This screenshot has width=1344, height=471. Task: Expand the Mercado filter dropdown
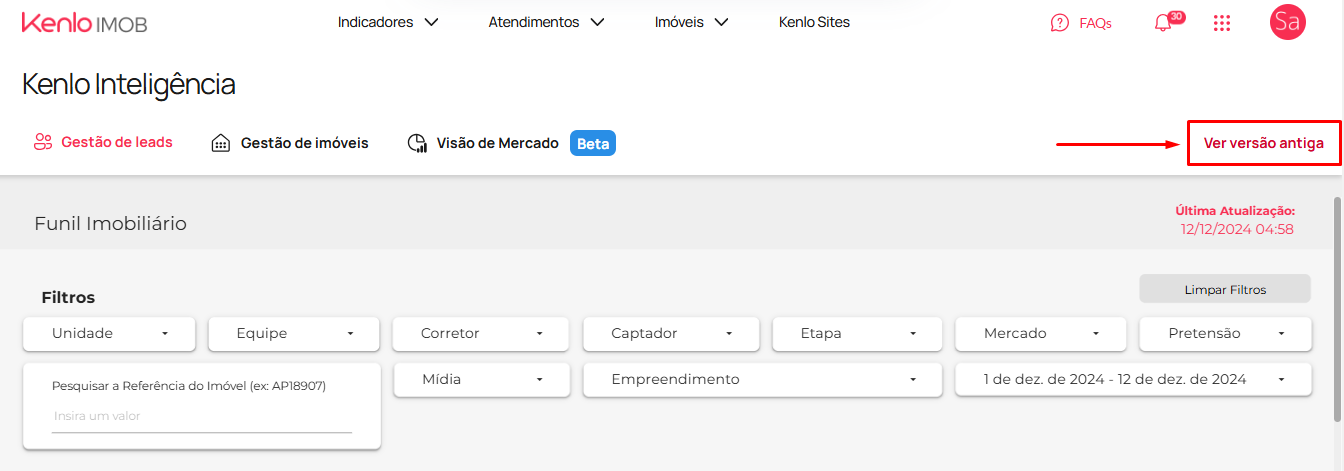tap(1041, 334)
